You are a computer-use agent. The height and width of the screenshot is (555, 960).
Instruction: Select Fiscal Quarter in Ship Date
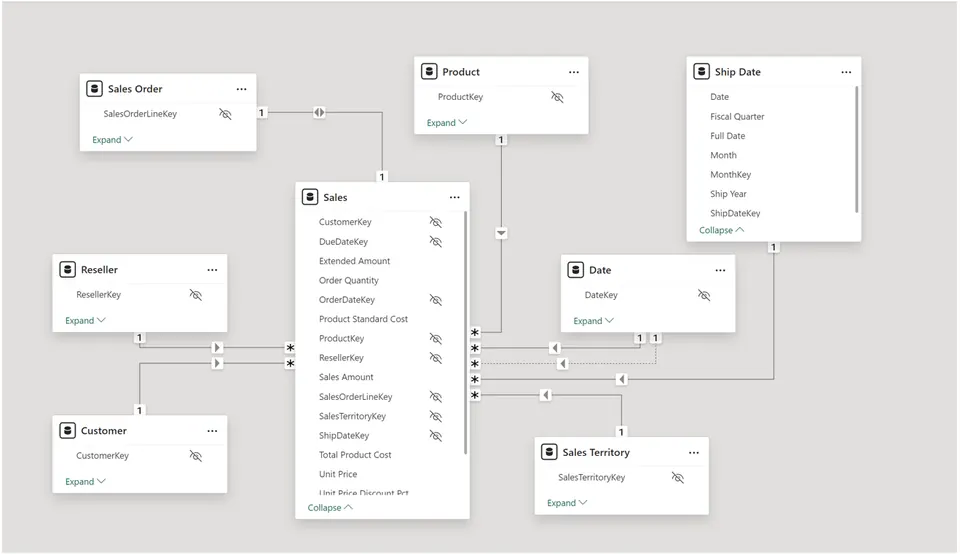point(737,116)
